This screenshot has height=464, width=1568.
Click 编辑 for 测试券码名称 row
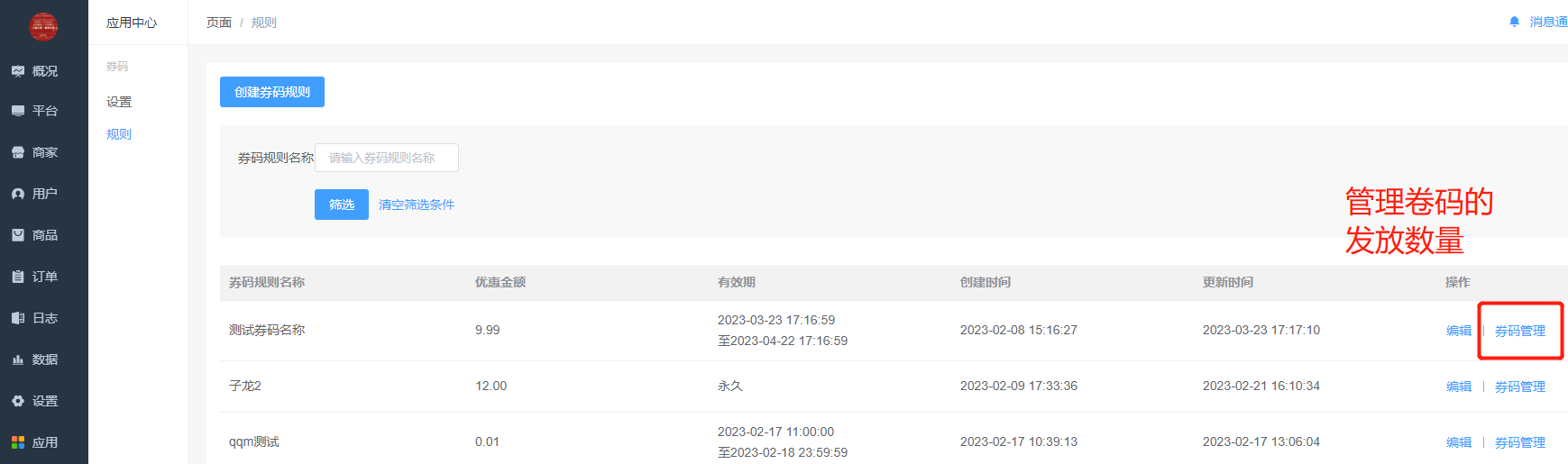click(x=1459, y=331)
